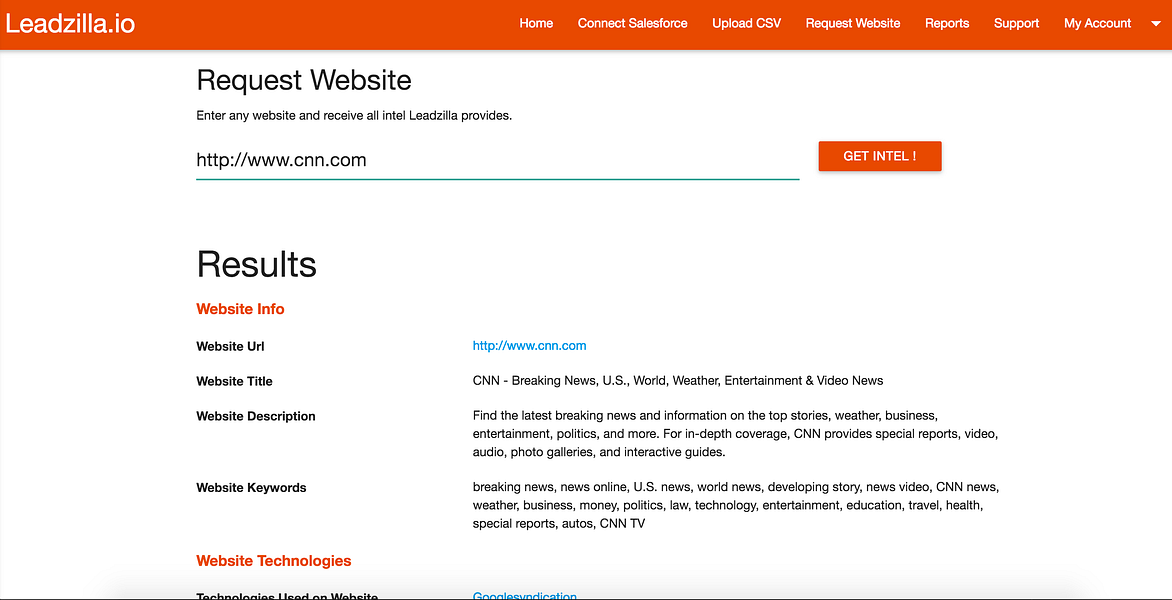Expand the My Account dropdown arrow
This screenshot has height=600, width=1172.
click(1155, 23)
